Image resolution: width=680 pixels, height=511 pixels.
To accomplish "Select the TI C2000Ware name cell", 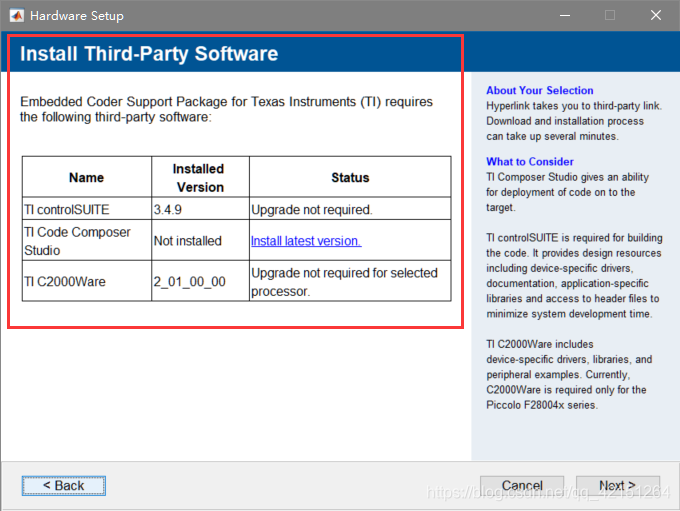I will (x=87, y=281).
